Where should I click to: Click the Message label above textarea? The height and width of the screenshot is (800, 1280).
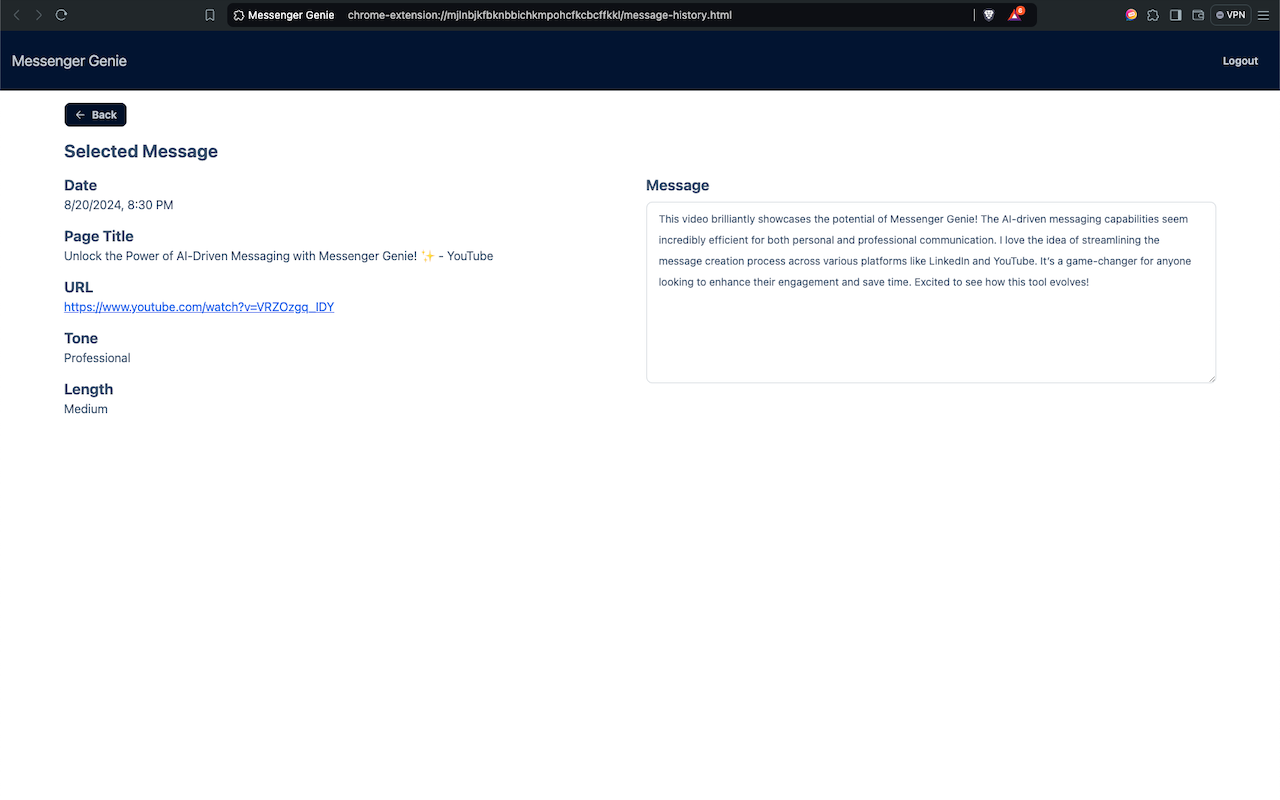678,185
